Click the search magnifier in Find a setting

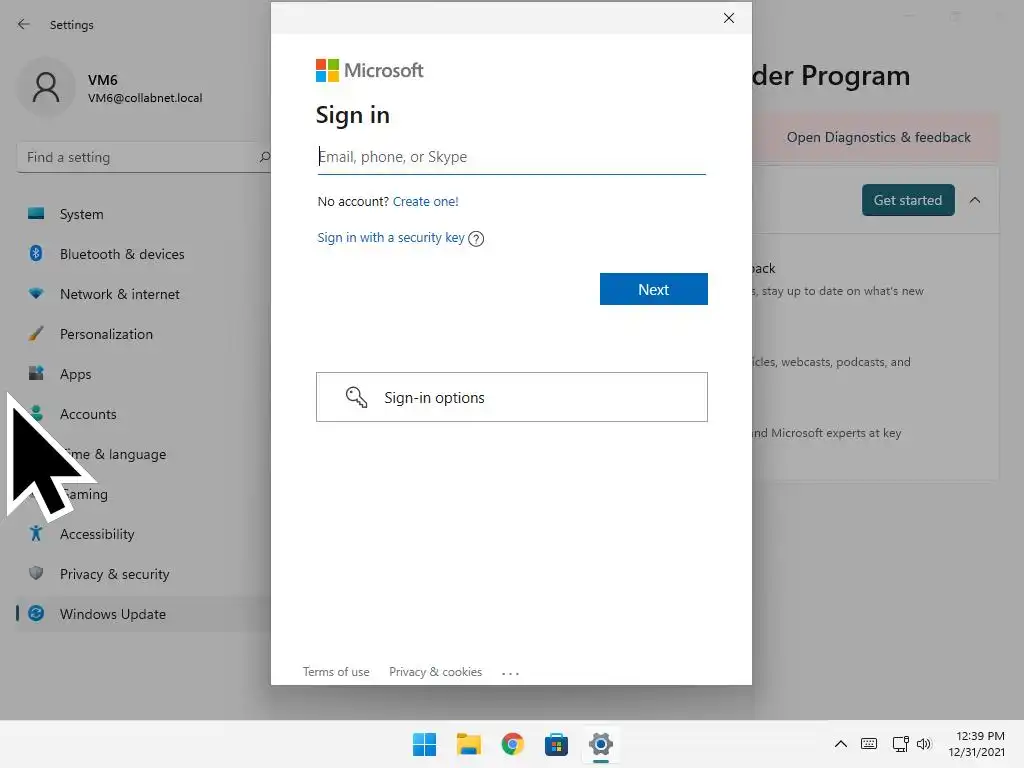click(264, 157)
